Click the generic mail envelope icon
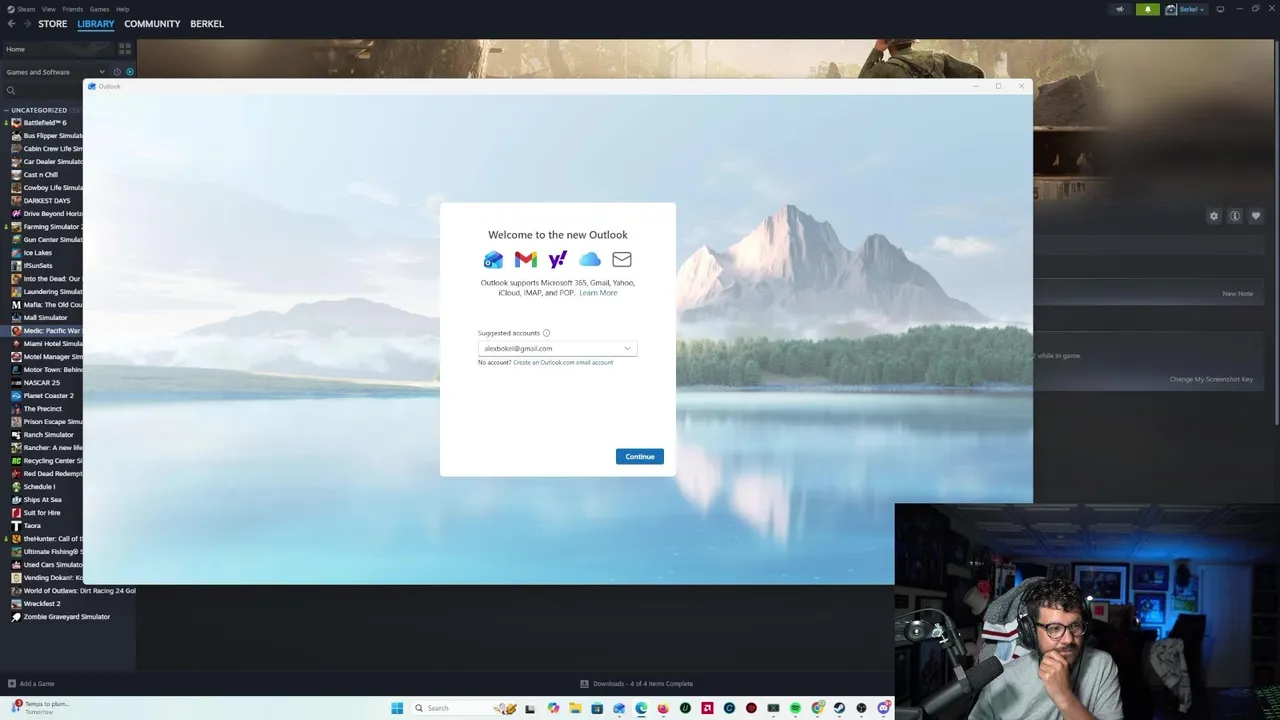The height and width of the screenshot is (720, 1280). tap(622, 259)
